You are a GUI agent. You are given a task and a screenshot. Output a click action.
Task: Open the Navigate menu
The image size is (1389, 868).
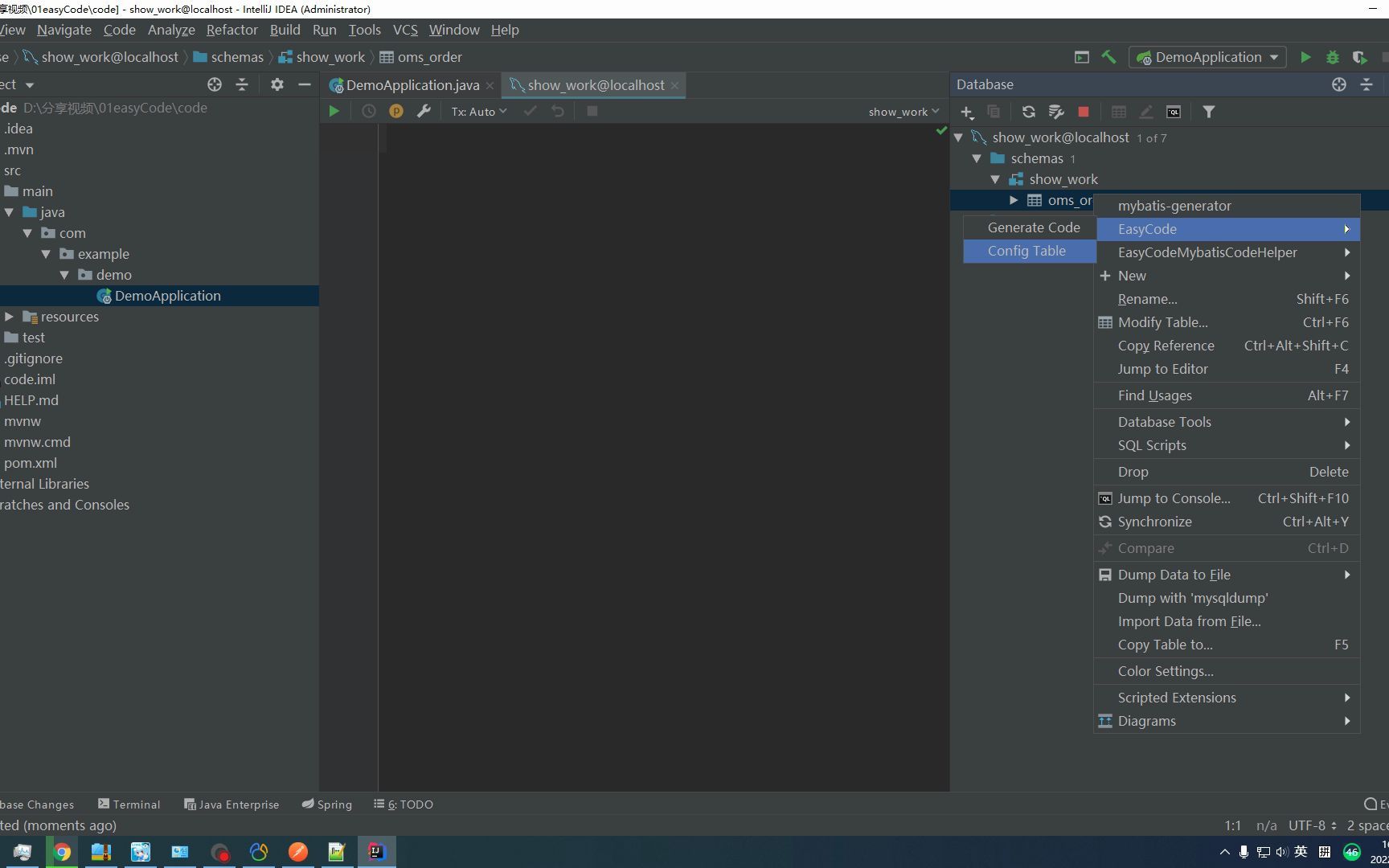coord(64,30)
